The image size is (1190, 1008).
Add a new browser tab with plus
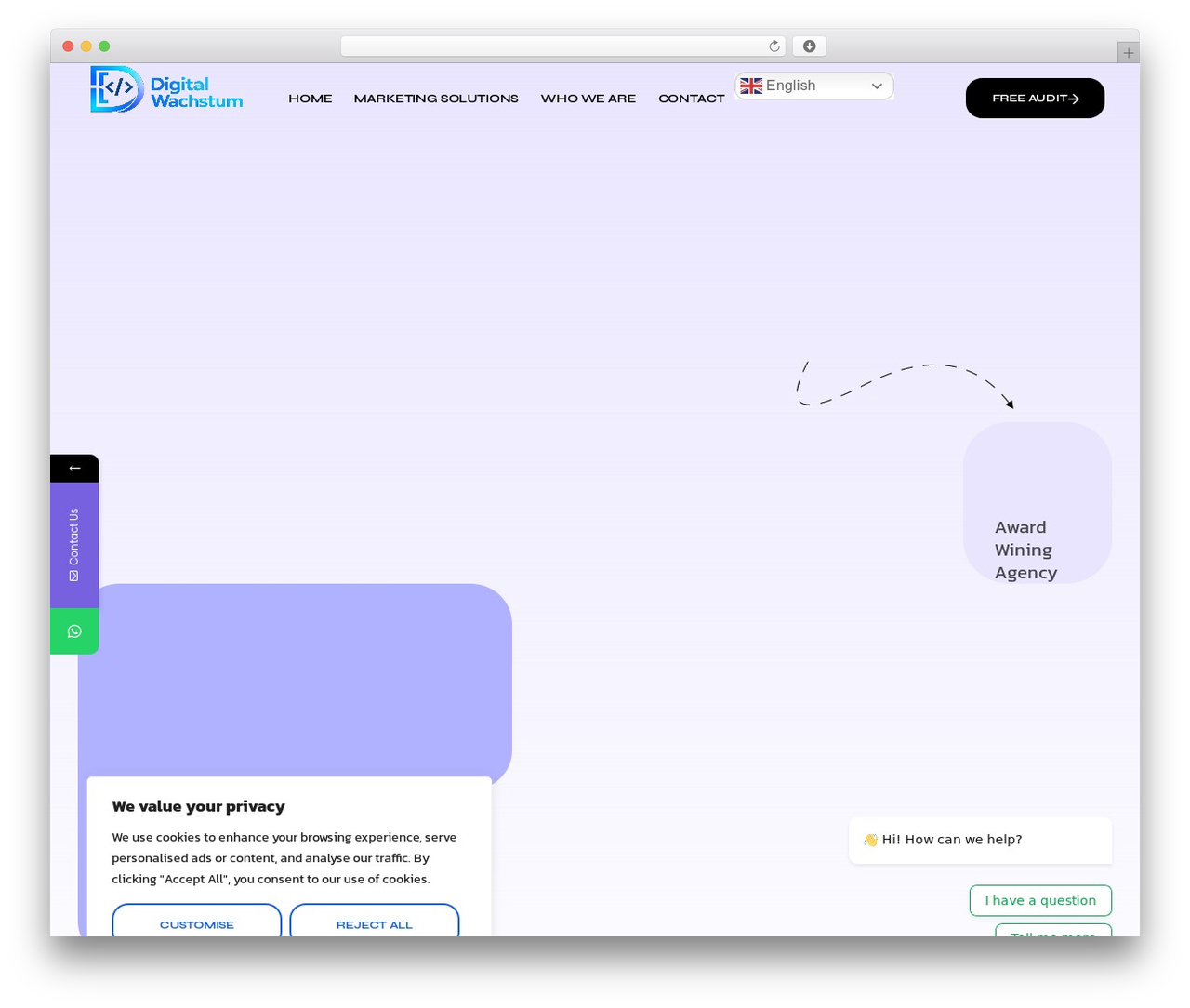coord(1128,53)
